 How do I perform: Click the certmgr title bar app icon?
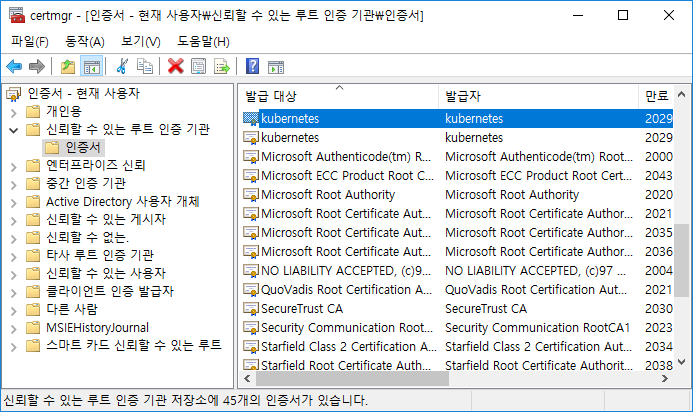(x=17, y=15)
